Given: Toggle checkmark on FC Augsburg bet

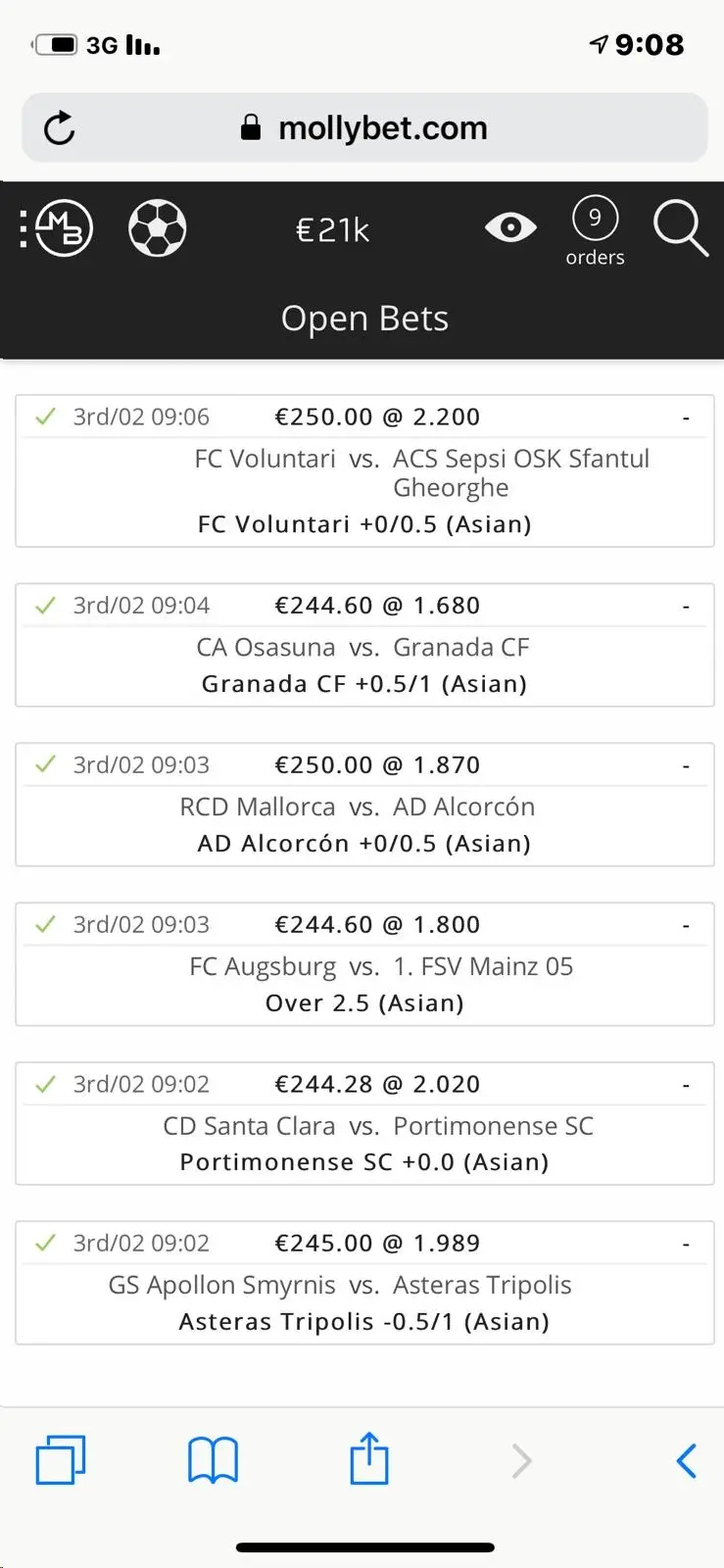Looking at the screenshot, I should coord(45,924).
